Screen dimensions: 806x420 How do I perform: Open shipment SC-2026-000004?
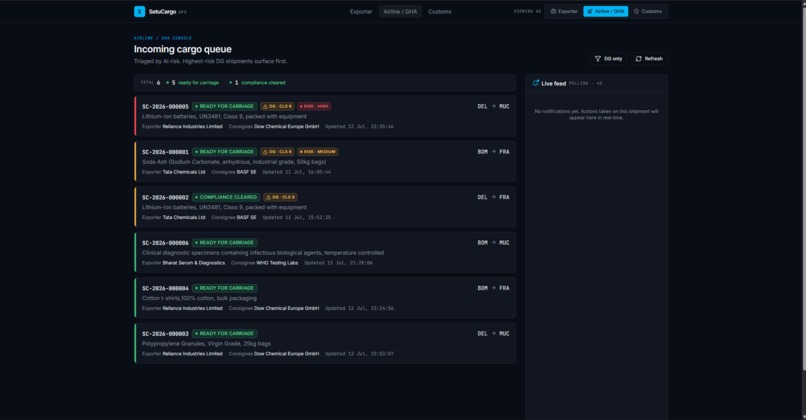[325, 298]
